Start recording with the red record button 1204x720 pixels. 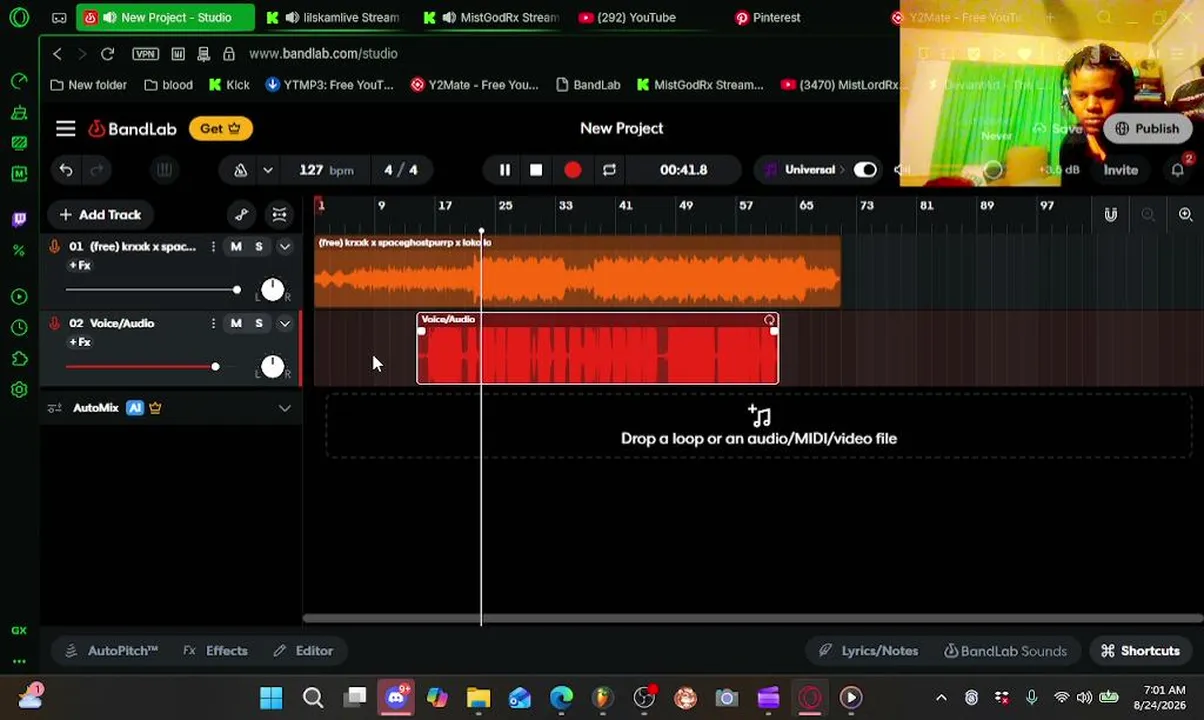pyautogui.click(x=572, y=170)
